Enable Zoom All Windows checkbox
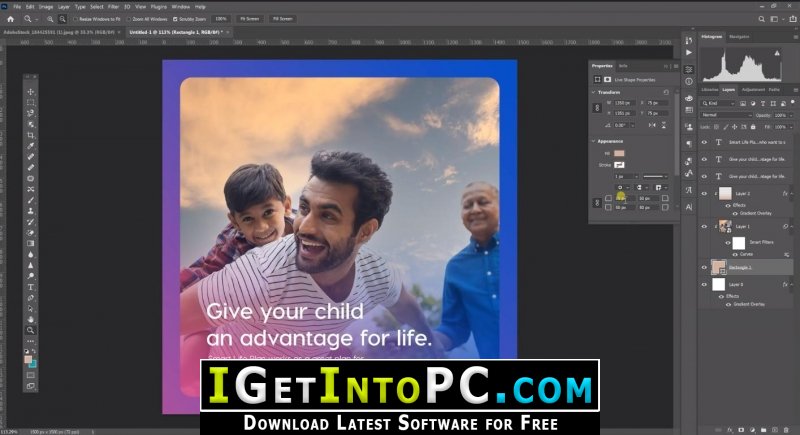Viewport: 800px width, 435px height. [x=129, y=19]
